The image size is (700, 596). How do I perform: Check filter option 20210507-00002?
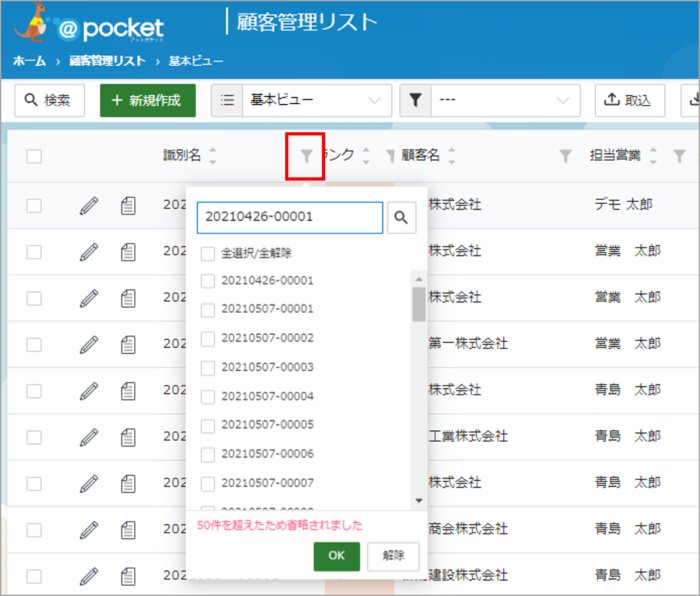(208, 339)
